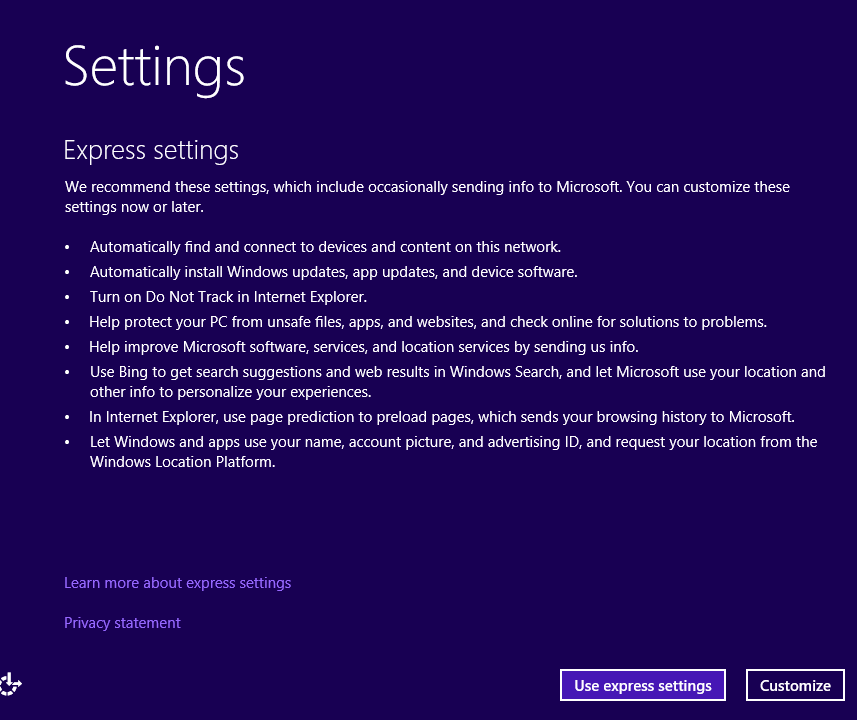Select the 'Automatically find and connect to devices' item
857x720 pixels.
click(x=325, y=246)
